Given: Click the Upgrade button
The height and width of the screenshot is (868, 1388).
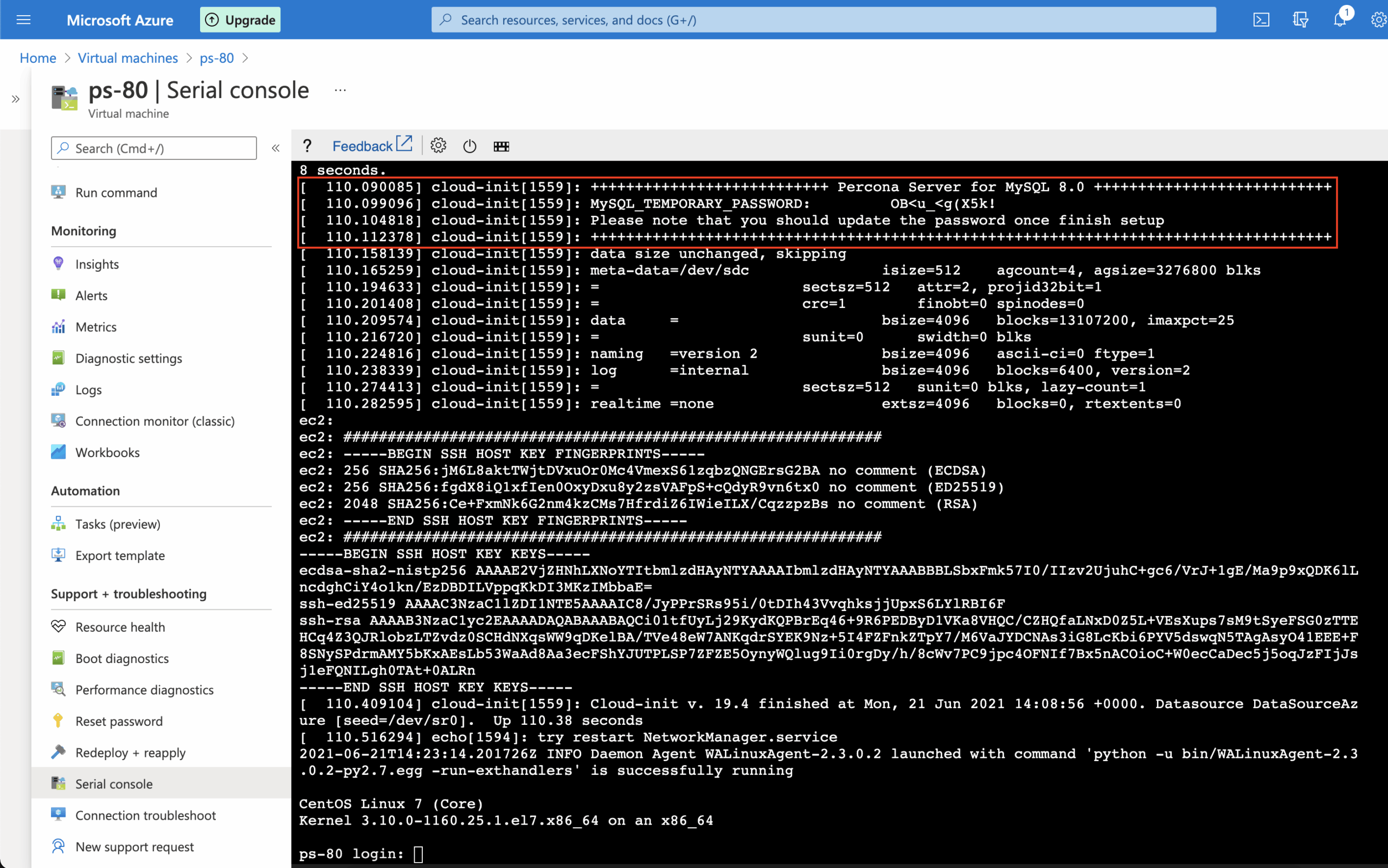Looking at the screenshot, I should coord(240,20).
